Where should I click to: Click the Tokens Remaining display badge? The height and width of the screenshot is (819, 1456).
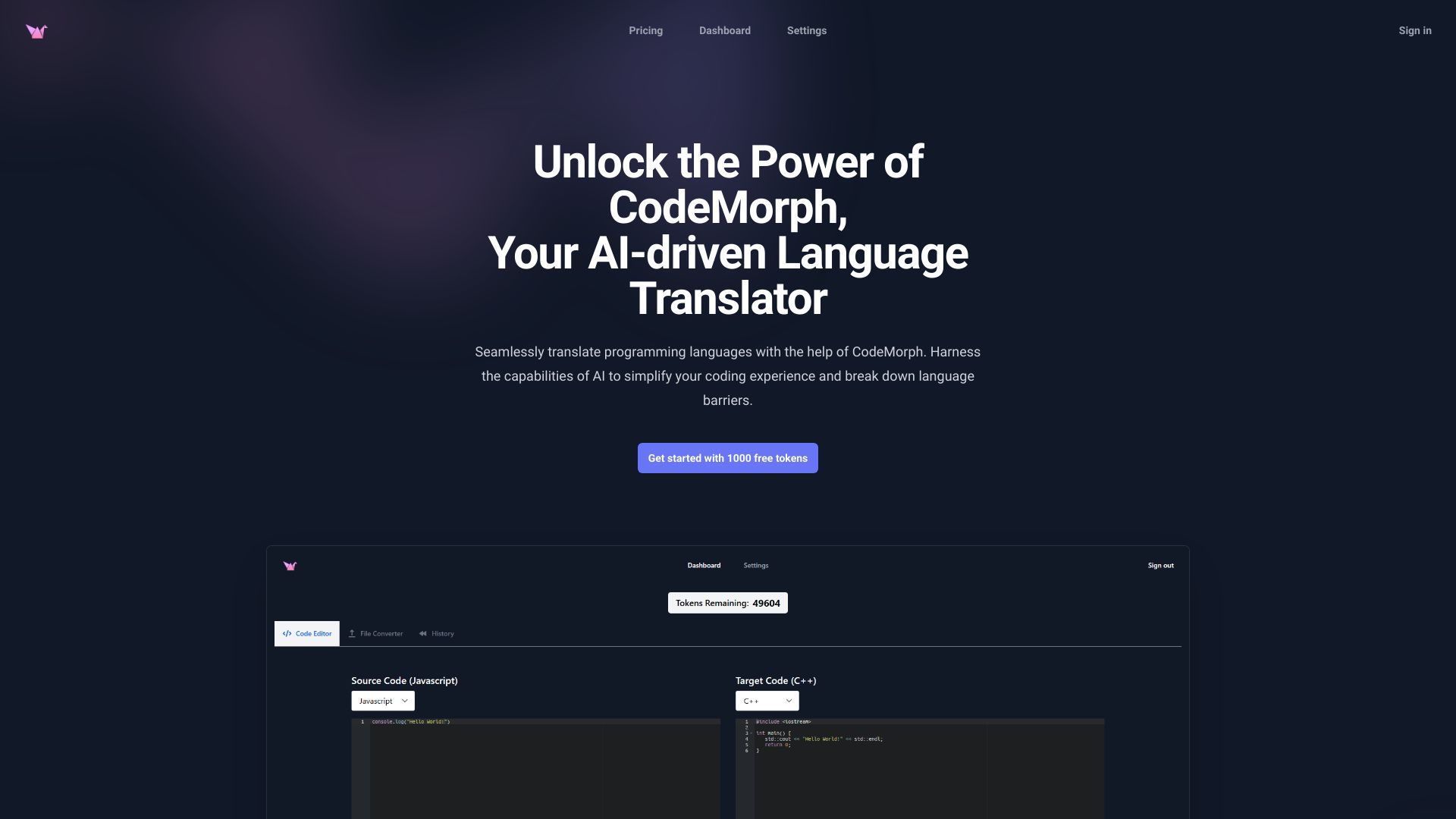(x=728, y=602)
